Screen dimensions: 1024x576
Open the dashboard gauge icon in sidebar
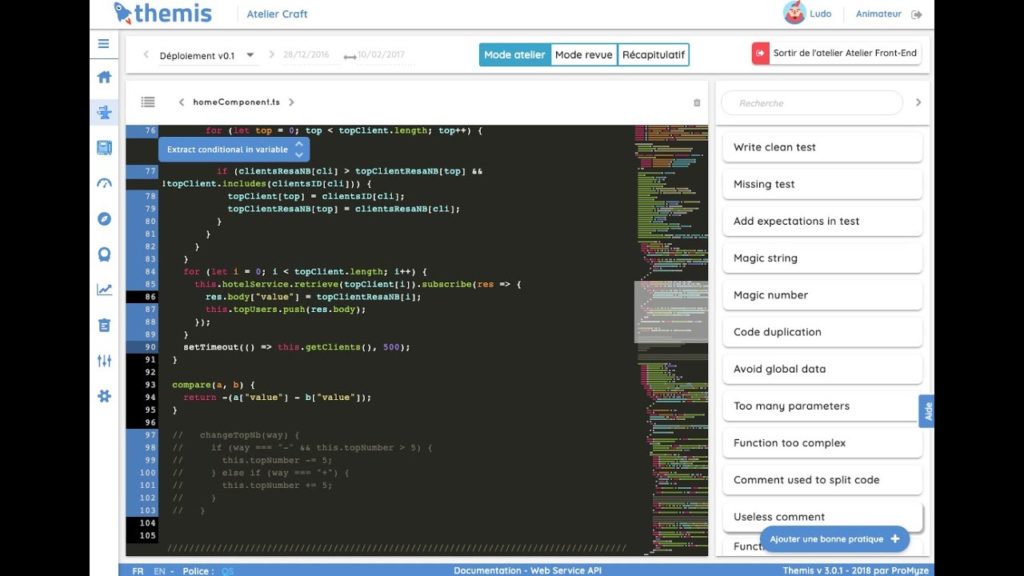(104, 183)
